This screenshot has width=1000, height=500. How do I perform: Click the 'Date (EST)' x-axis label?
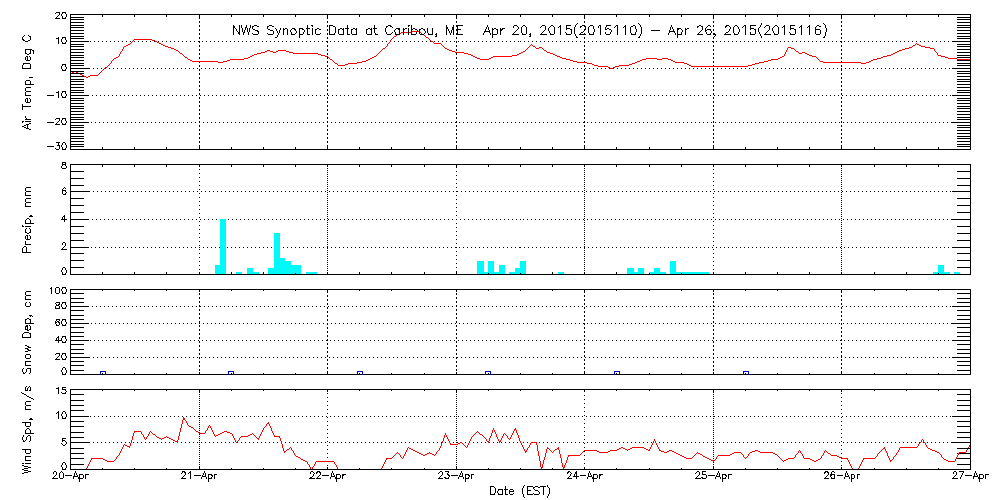point(519,491)
